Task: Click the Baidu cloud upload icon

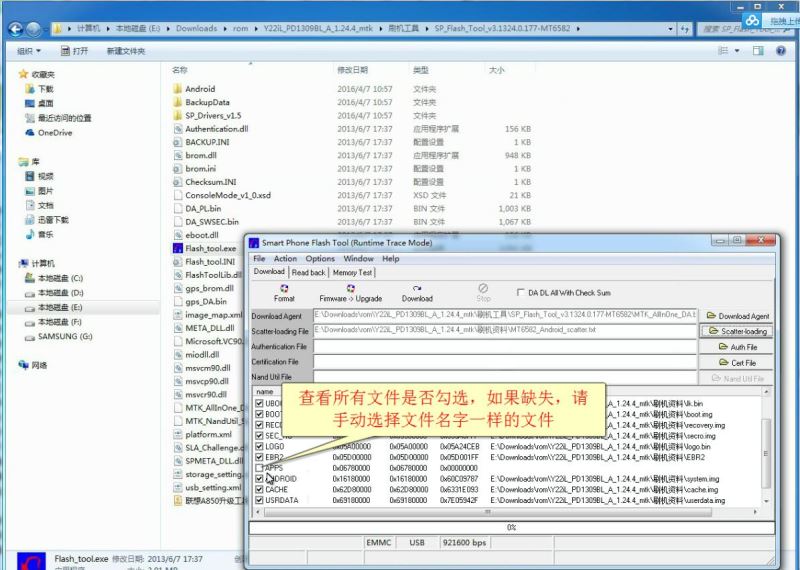Action: [753, 20]
